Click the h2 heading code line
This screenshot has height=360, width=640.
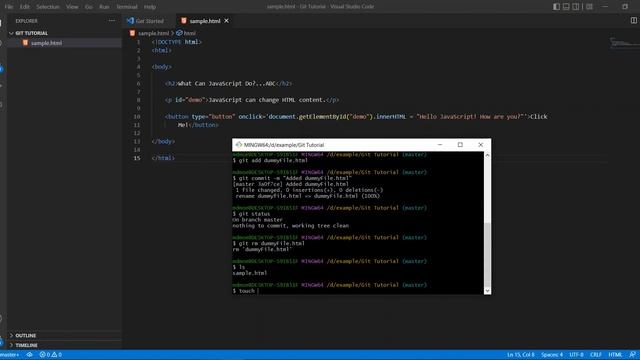coord(229,84)
